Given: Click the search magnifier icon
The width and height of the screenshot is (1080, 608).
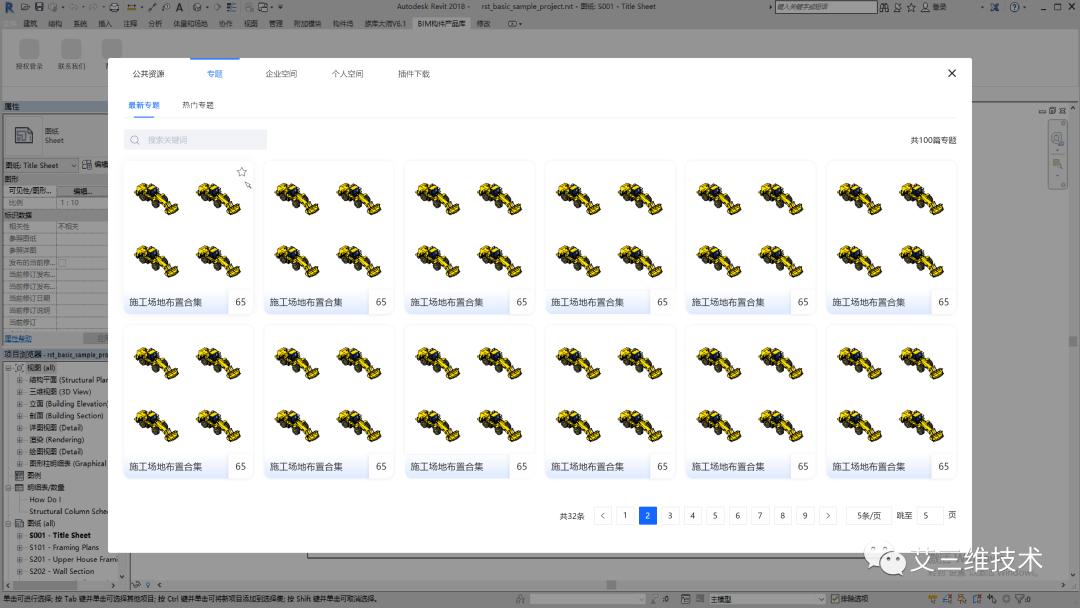Looking at the screenshot, I should click(x=135, y=140).
